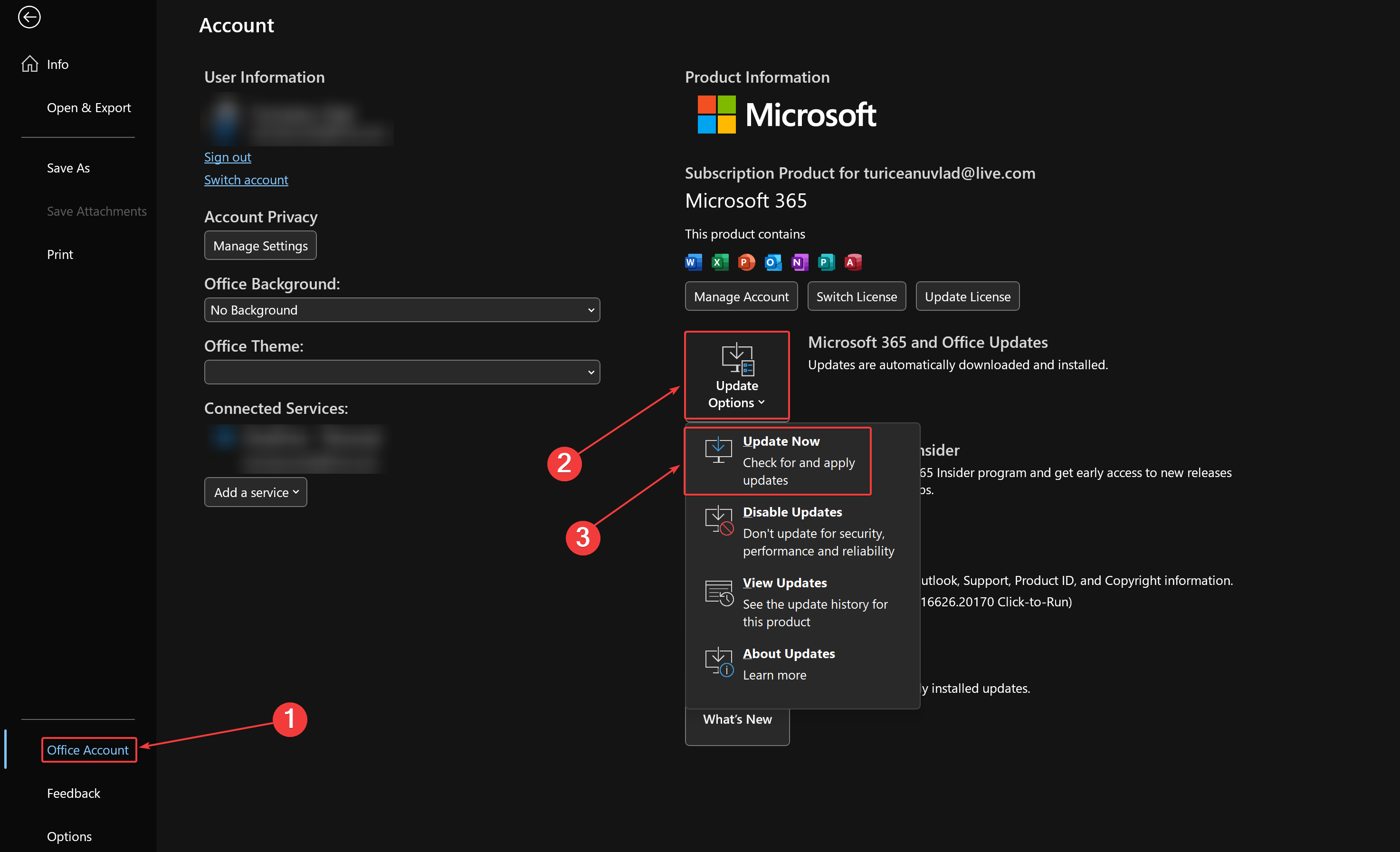
Task: Expand the Update Options button
Action: point(736,376)
